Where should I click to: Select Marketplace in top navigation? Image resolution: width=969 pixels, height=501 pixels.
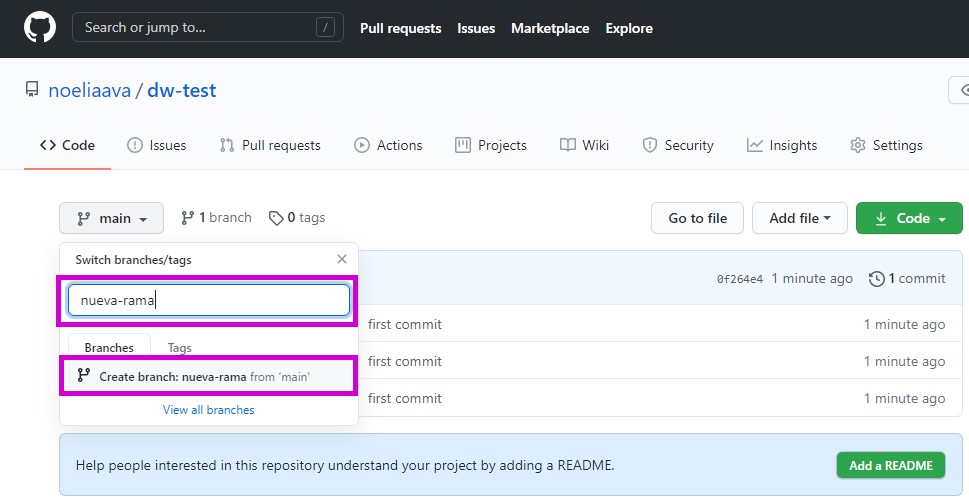tap(550, 28)
